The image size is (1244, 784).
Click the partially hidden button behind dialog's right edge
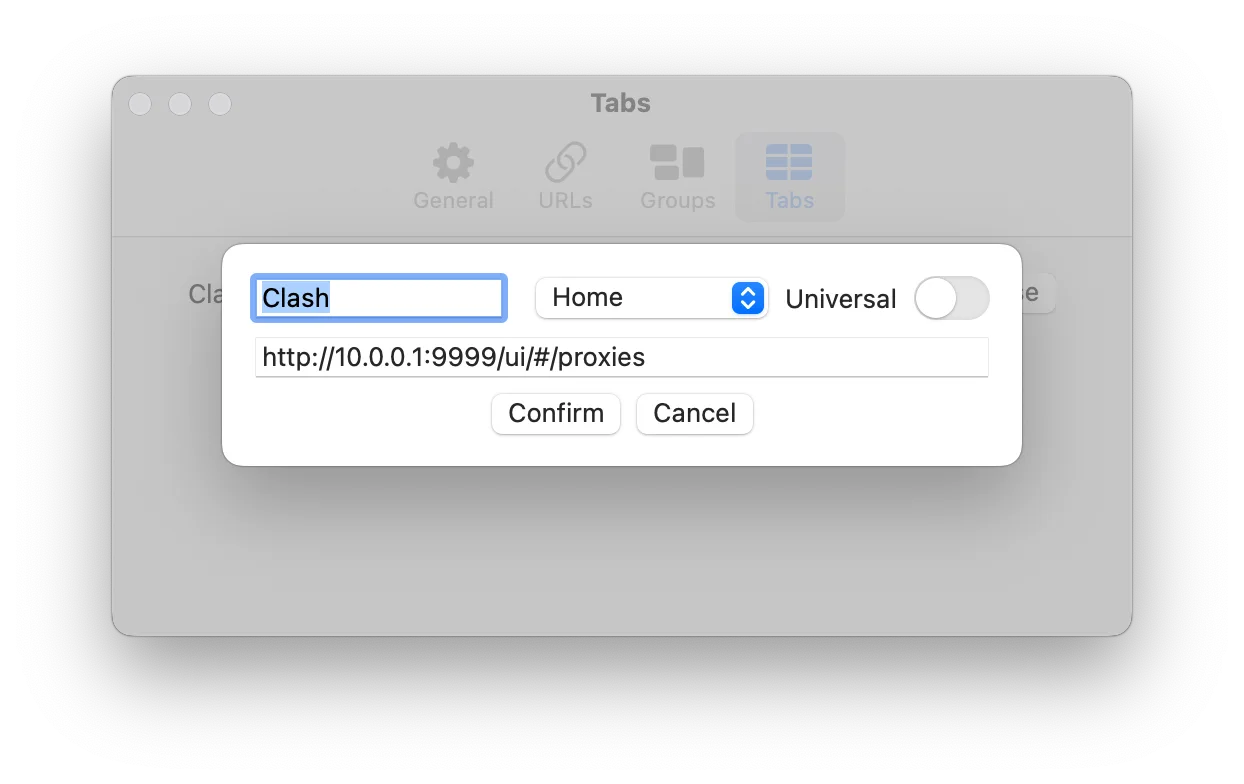click(x=1038, y=294)
